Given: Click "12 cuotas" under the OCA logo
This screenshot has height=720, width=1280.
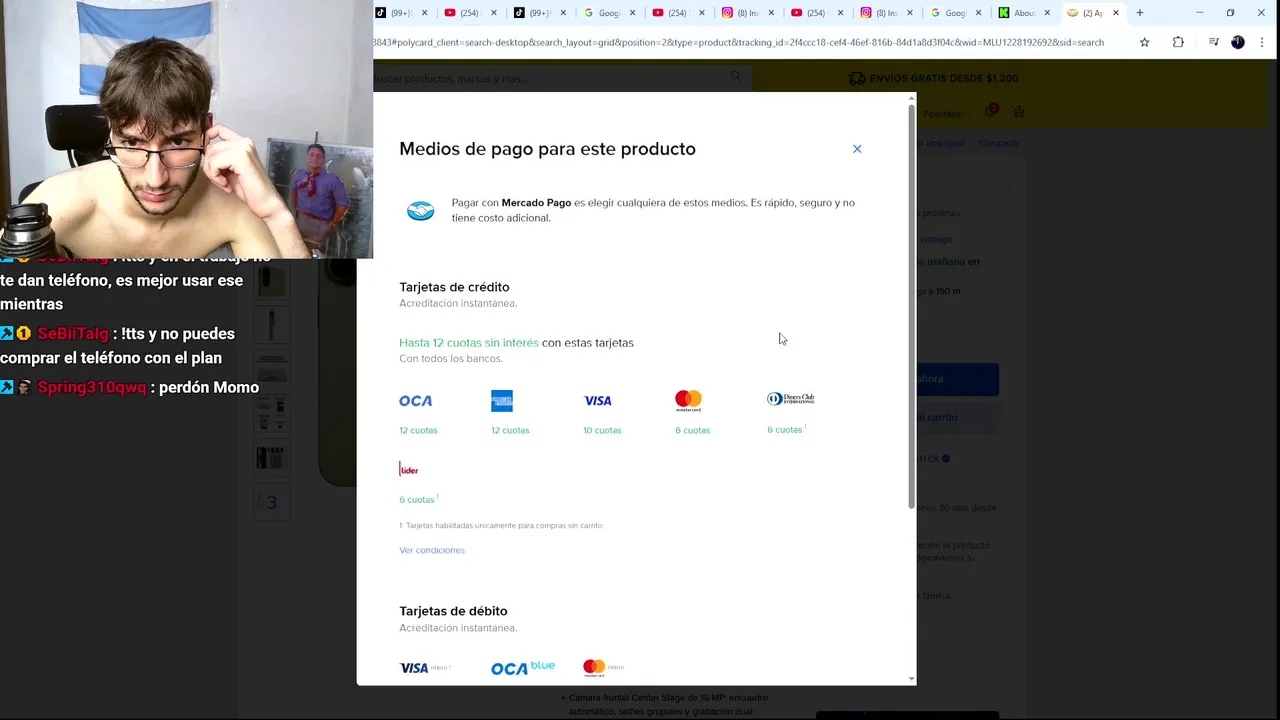Looking at the screenshot, I should coord(418,430).
